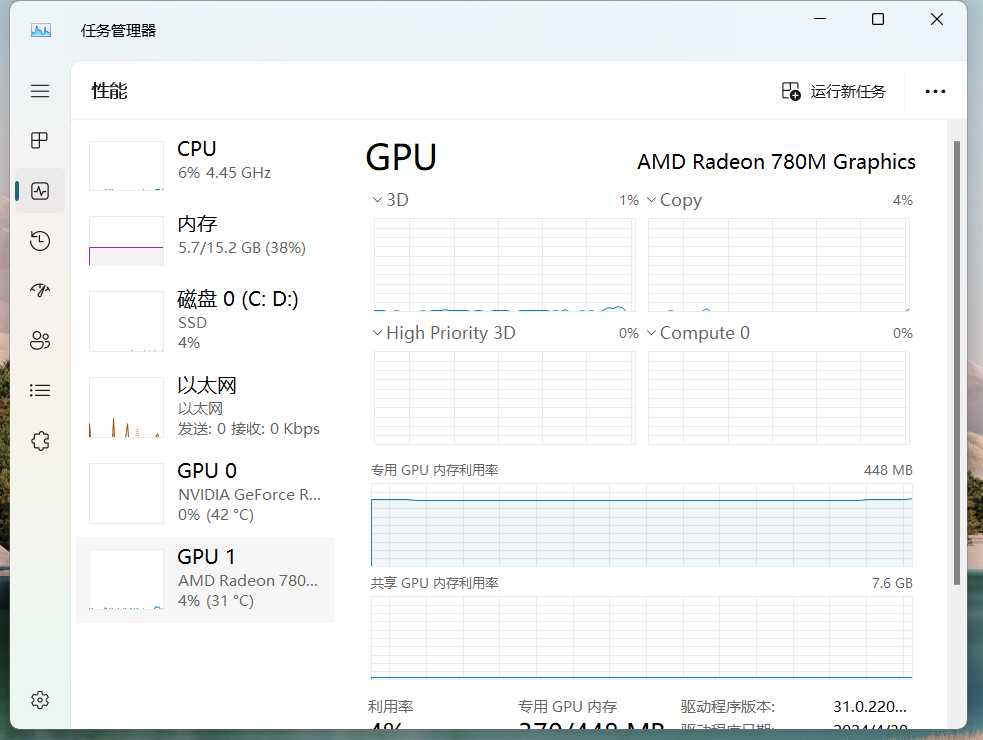Click the 3D engine graph

pyautogui.click(x=505, y=265)
